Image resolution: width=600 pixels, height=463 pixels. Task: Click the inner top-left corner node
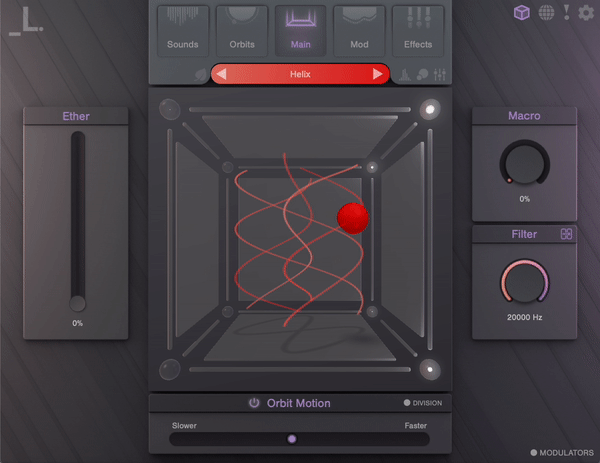(228, 167)
